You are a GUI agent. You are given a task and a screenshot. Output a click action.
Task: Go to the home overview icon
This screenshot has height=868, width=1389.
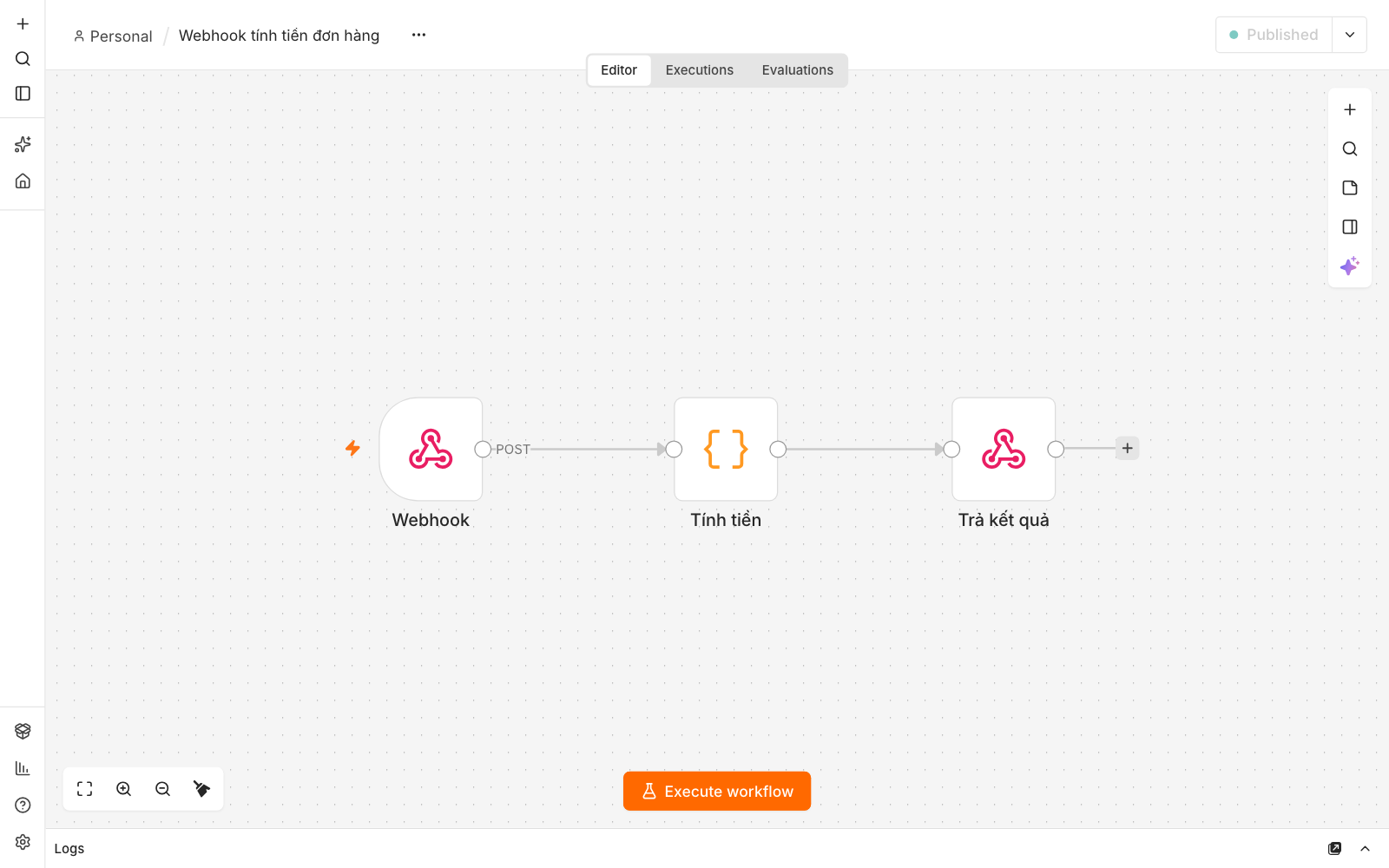coord(23,181)
